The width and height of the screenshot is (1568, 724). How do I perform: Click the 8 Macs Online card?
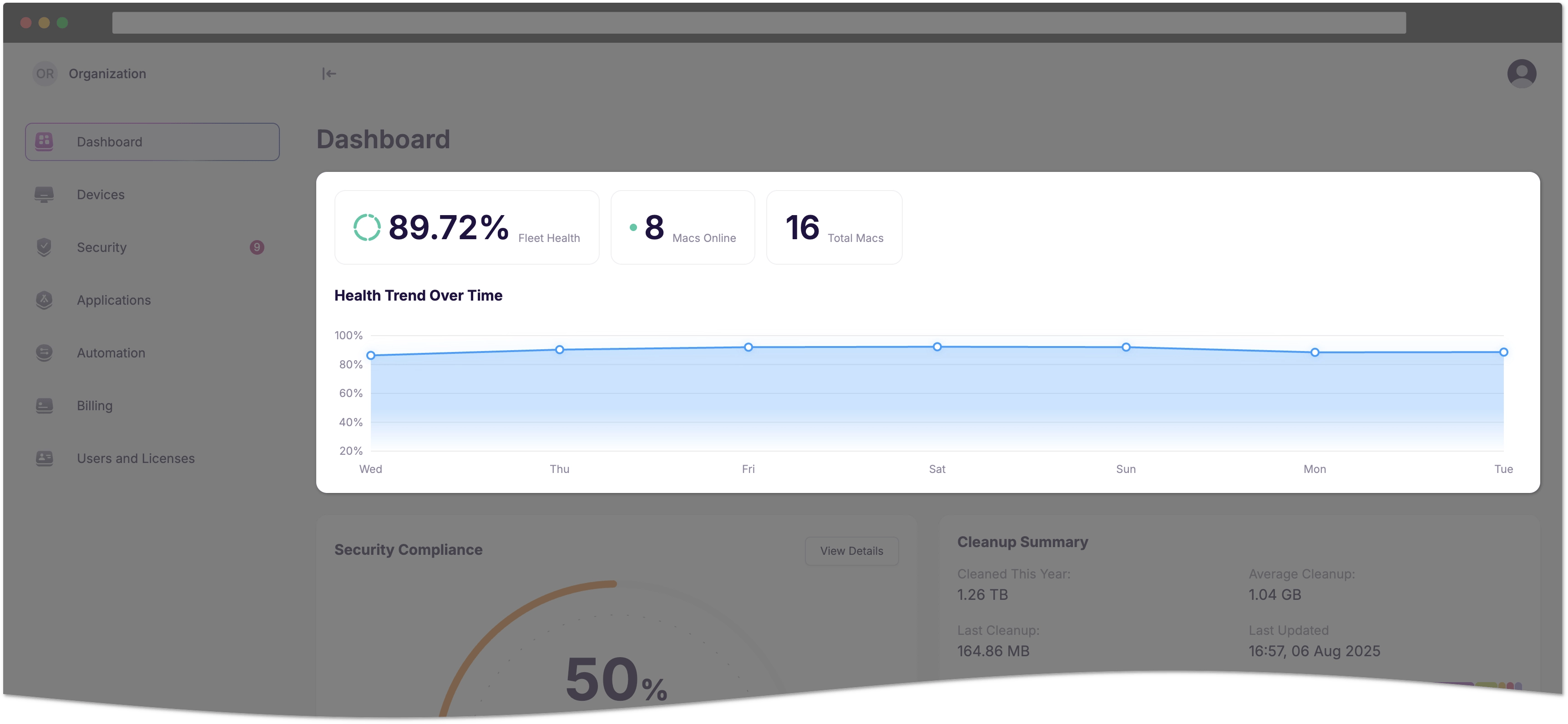click(x=683, y=227)
